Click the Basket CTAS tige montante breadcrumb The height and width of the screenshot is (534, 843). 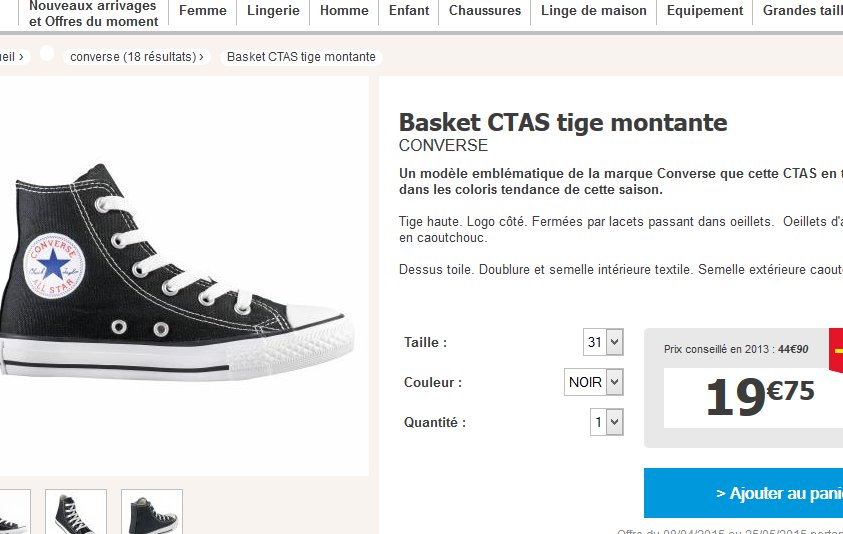click(301, 57)
